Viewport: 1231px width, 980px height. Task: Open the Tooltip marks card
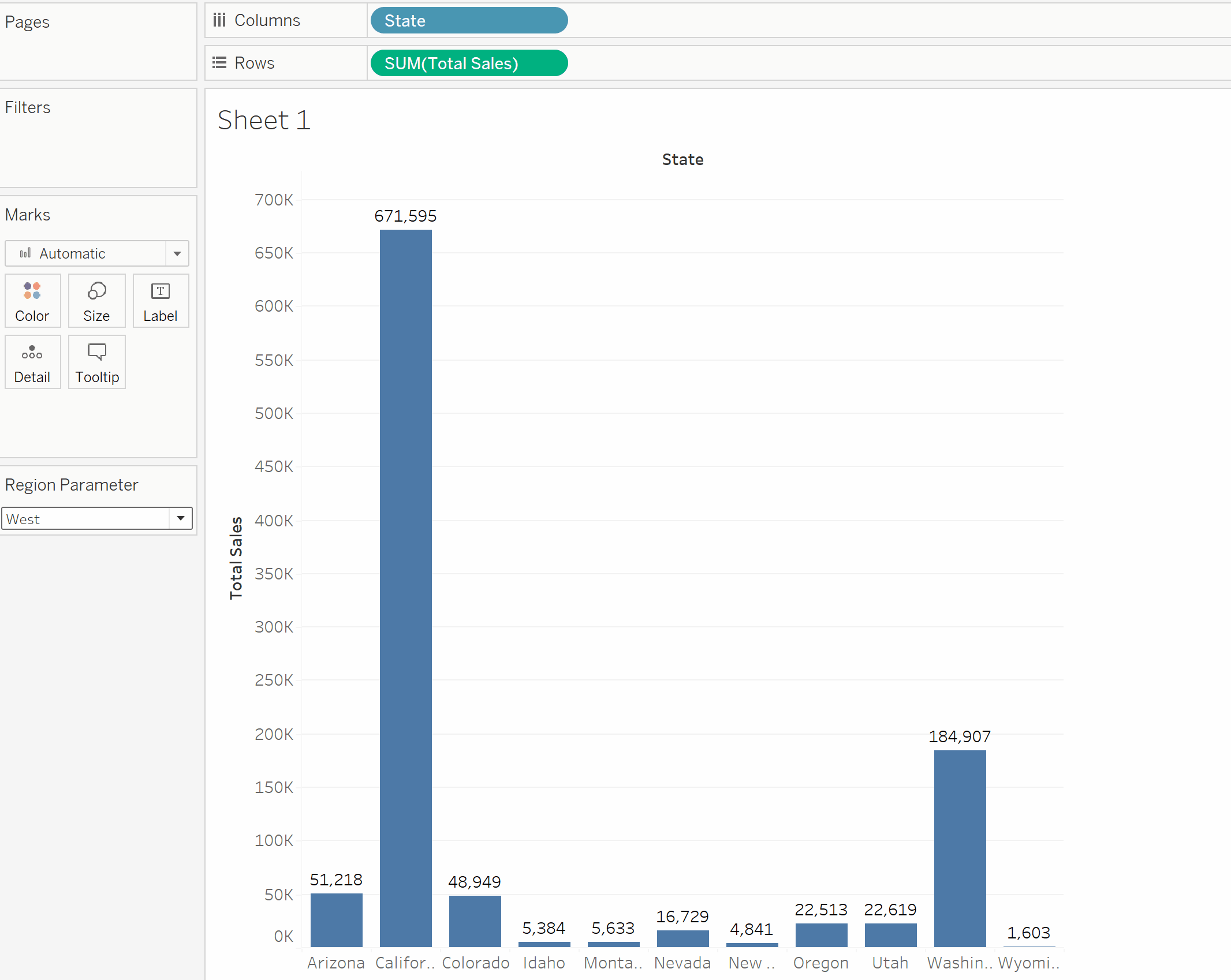point(96,362)
